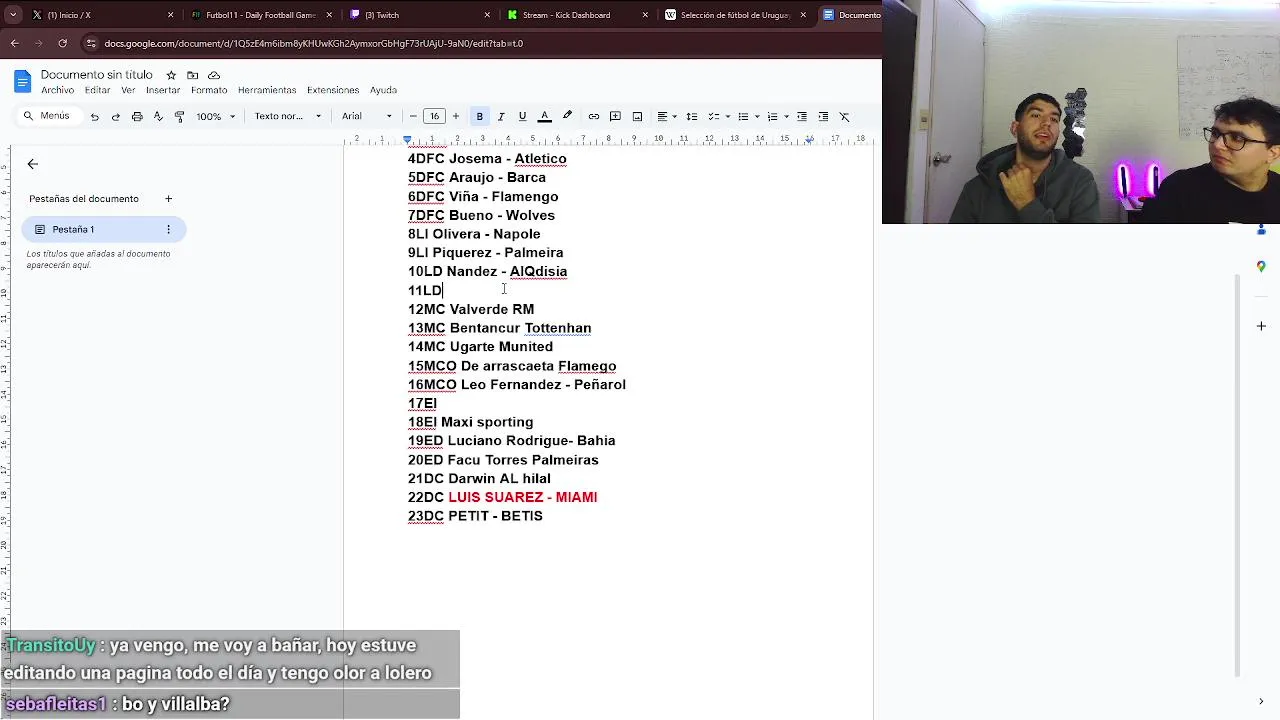
Task: Switch to the Kick Dashboard browser tab
Action: [578, 15]
